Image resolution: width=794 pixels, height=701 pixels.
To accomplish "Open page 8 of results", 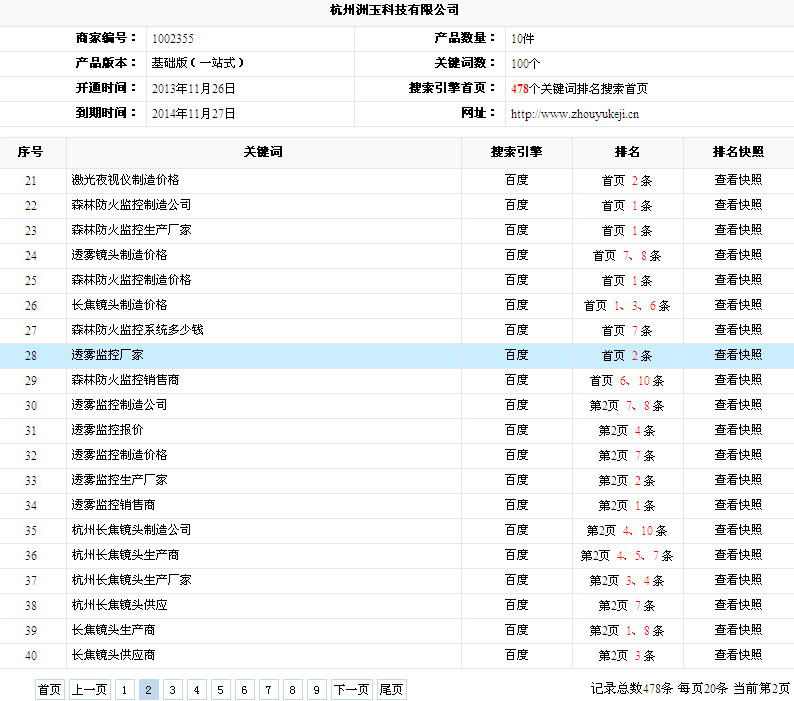I will [x=293, y=689].
